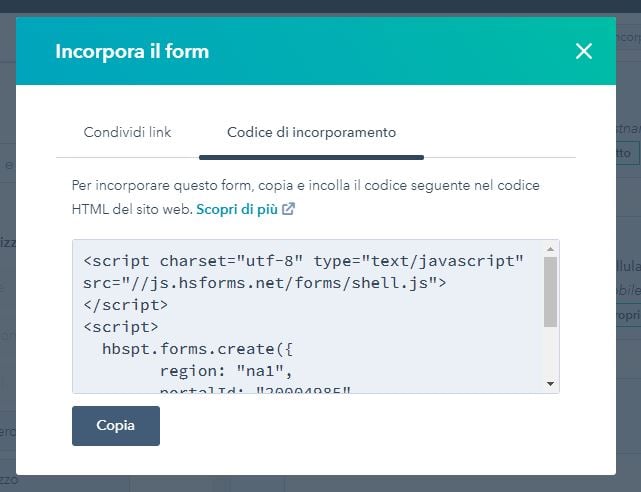Select the Codice di incorporamento tab

[312, 132]
